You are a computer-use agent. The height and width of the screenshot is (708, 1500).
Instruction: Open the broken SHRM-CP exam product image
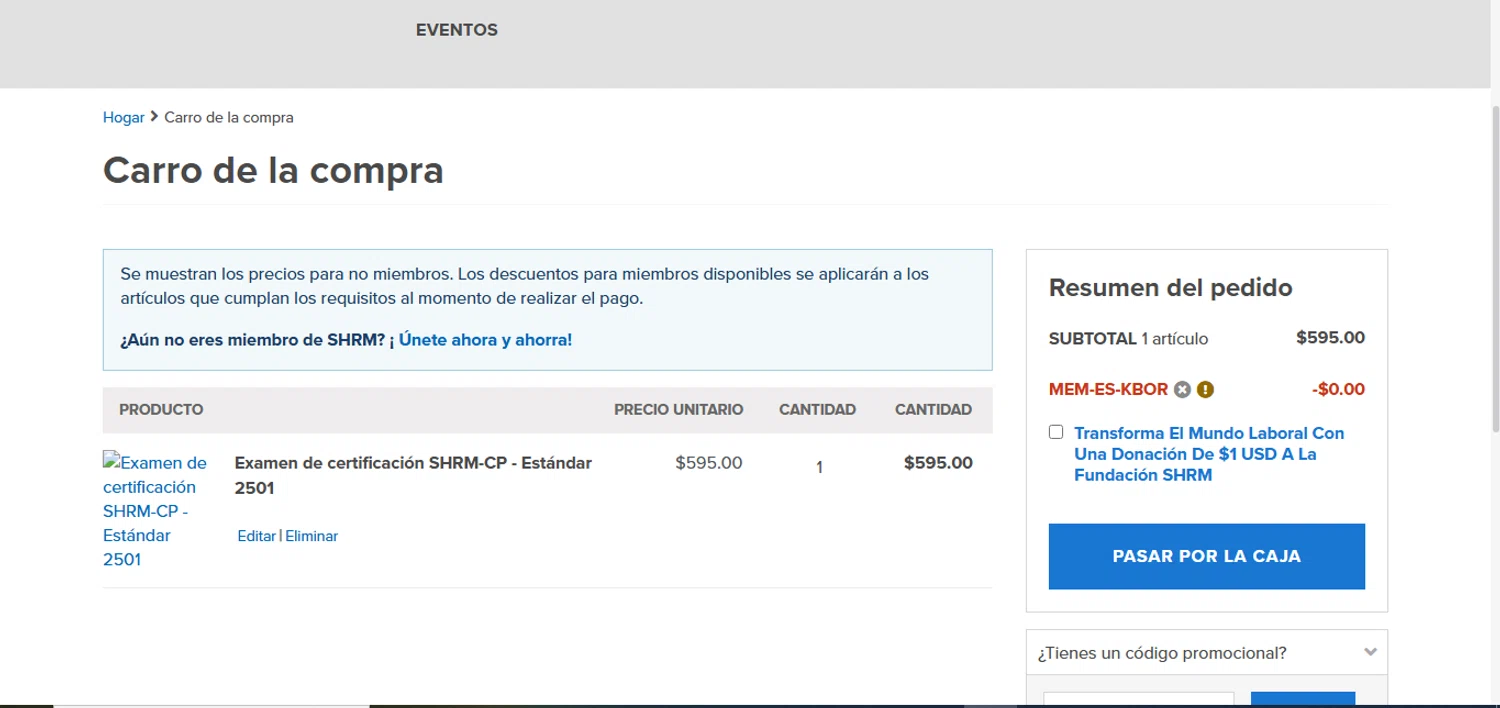155,510
